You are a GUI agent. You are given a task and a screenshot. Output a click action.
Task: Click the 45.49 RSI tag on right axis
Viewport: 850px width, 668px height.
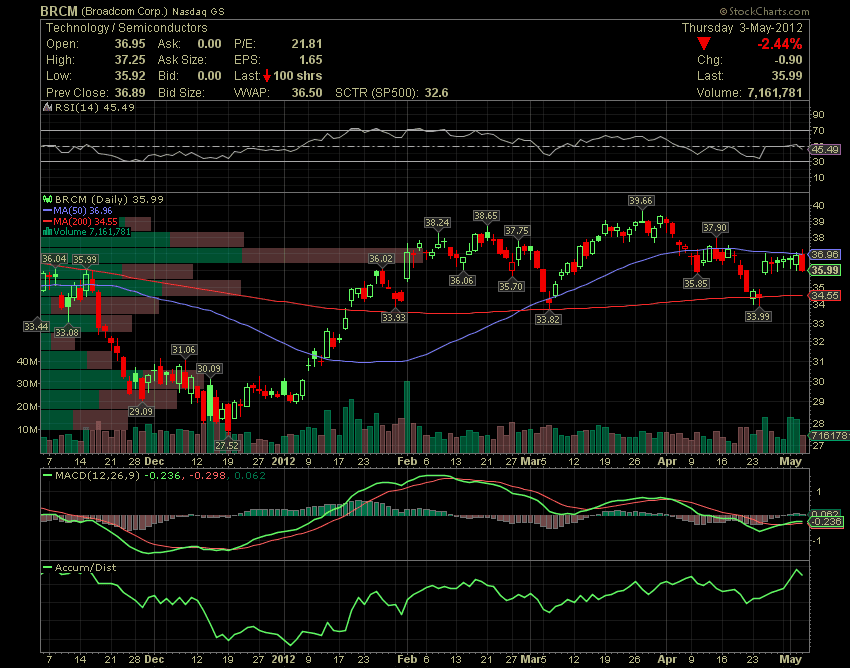point(826,149)
